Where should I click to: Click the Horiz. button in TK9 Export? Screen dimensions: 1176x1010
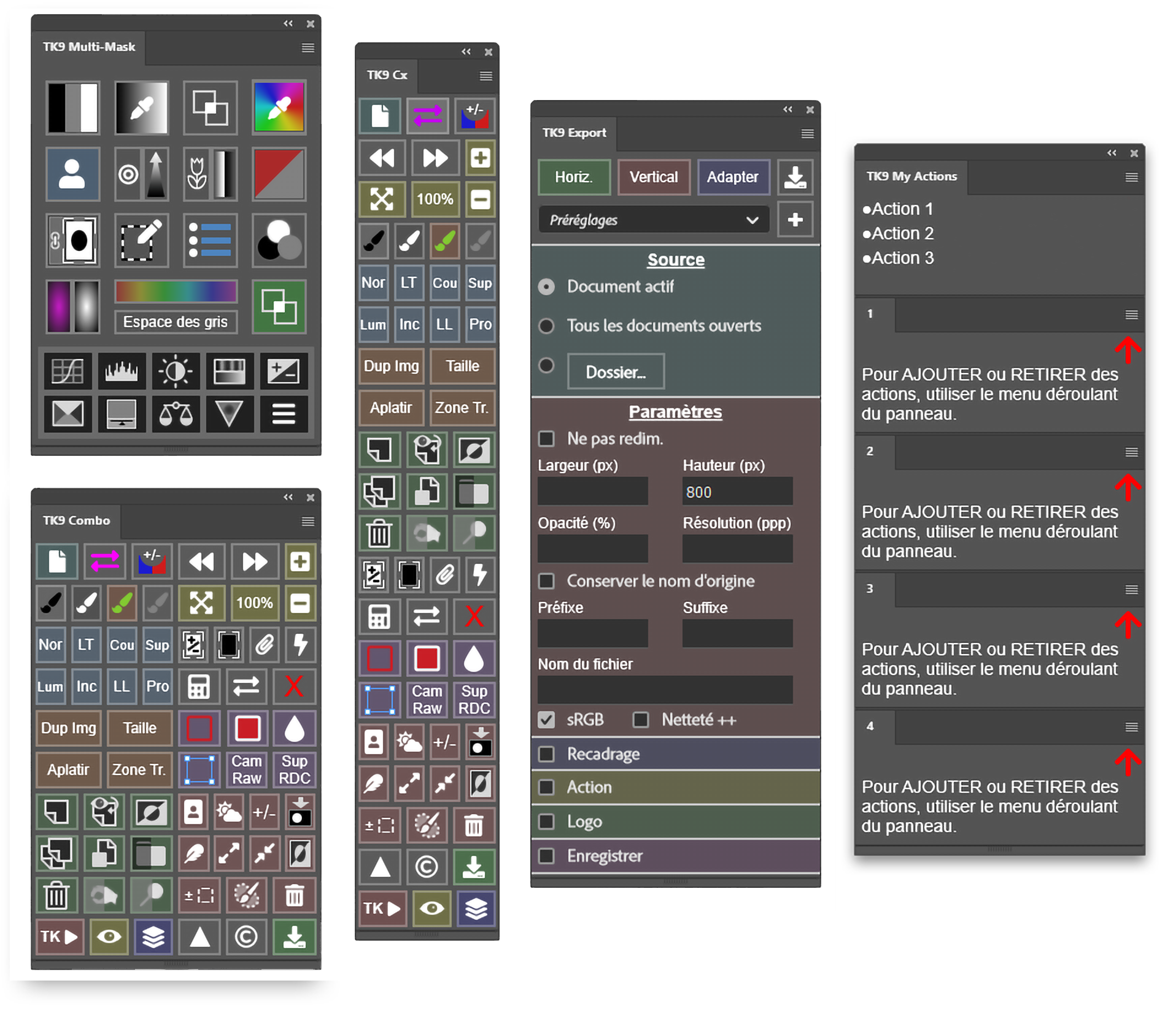(574, 177)
